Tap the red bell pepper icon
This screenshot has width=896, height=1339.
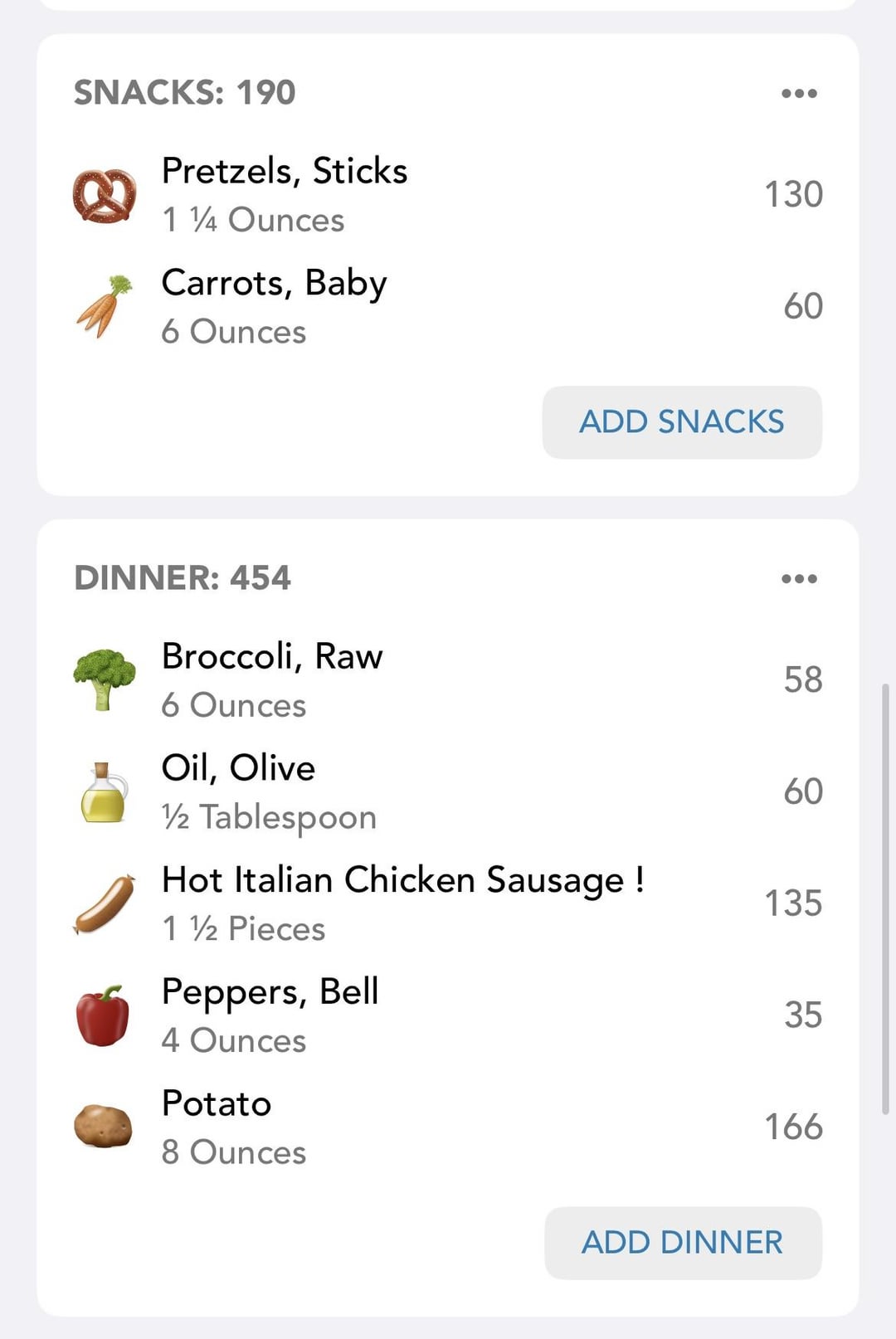(103, 1015)
